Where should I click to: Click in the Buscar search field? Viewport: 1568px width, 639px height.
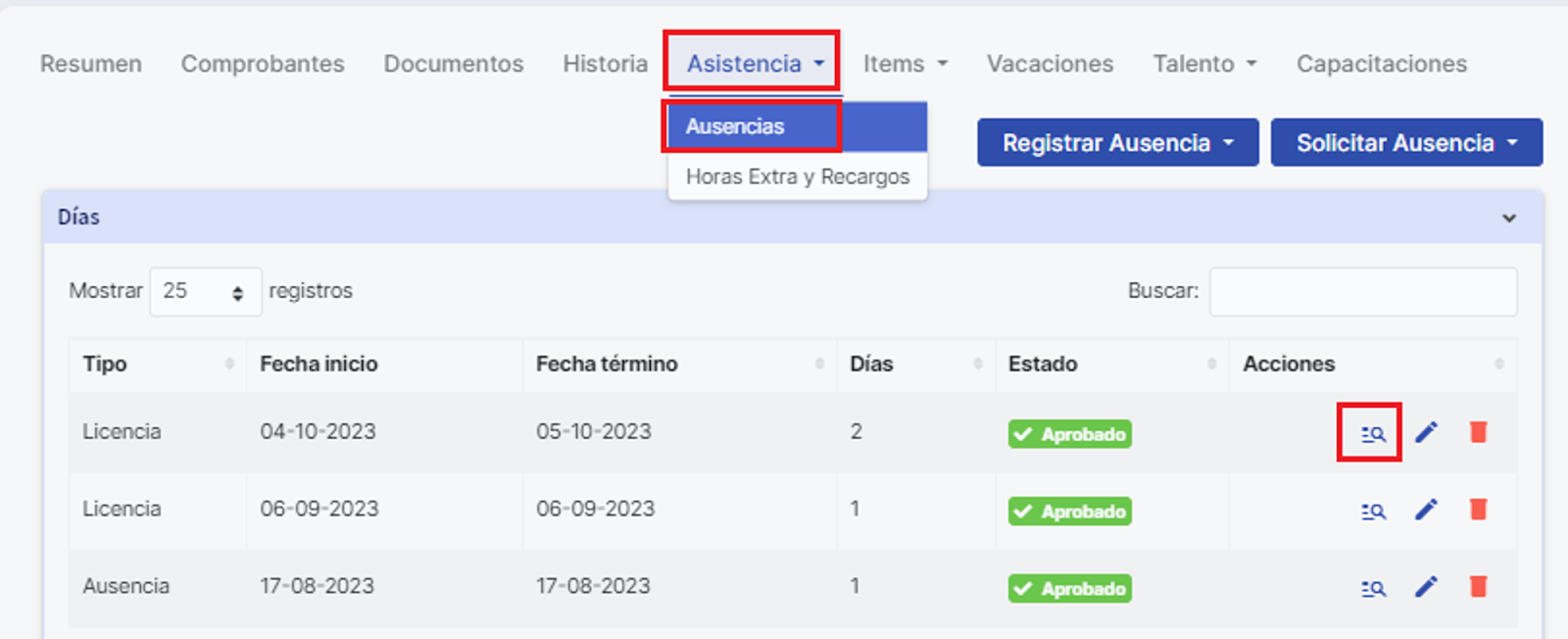[1362, 291]
